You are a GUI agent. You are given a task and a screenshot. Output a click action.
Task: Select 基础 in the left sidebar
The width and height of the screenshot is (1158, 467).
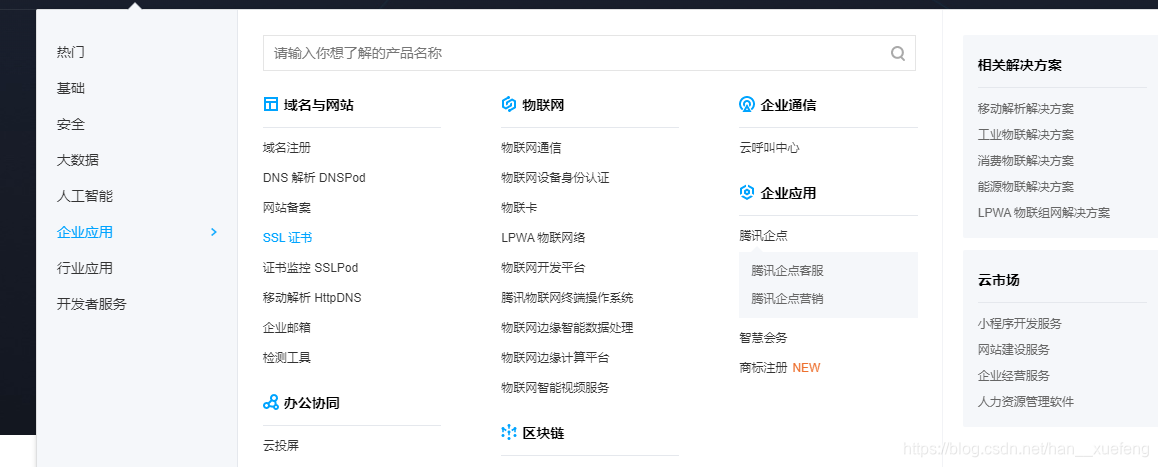71,89
